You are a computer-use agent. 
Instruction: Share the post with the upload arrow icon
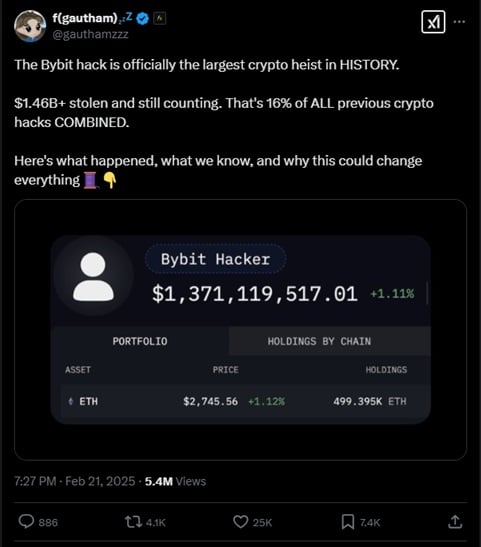(455, 522)
